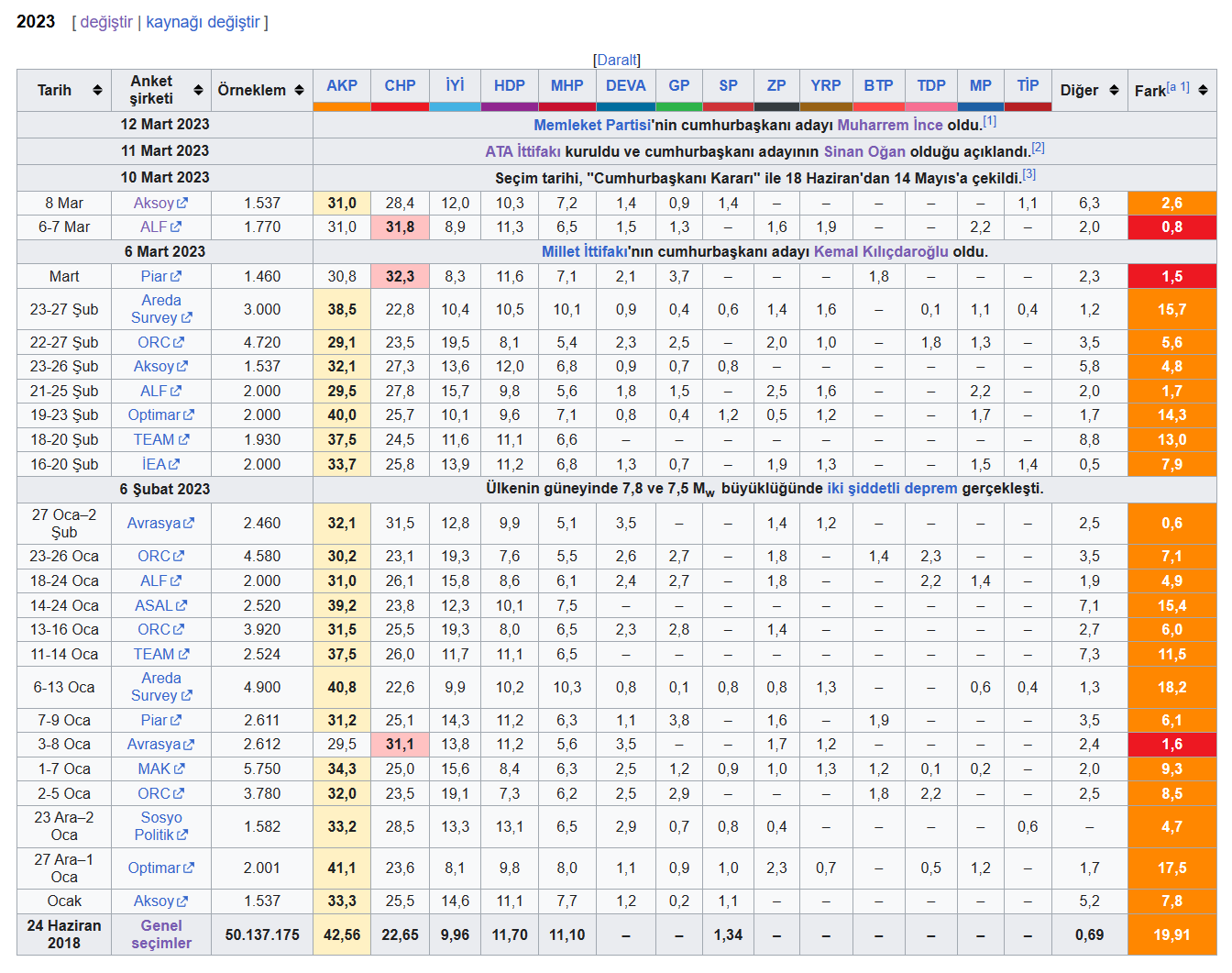Select sample size 50.137.175 cell
This screenshot has width=1232, height=973.
point(262,934)
